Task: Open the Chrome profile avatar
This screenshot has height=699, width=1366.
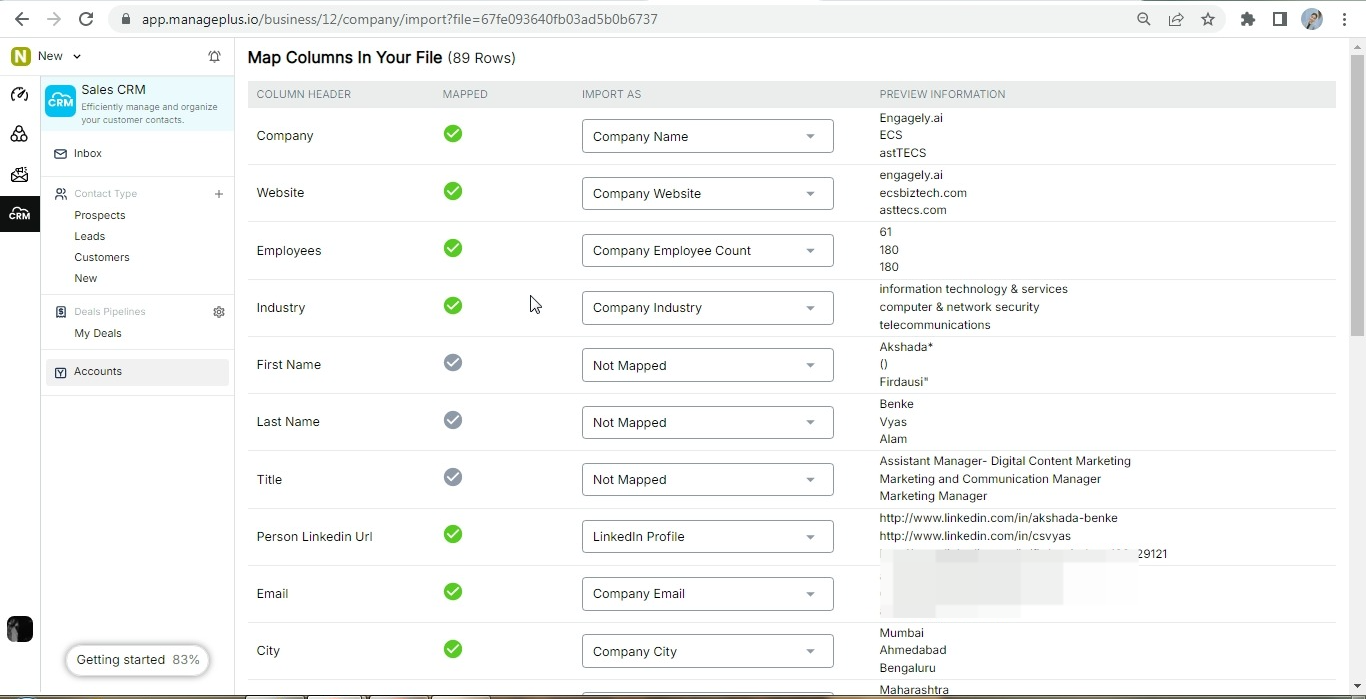Action: pos(1312,19)
